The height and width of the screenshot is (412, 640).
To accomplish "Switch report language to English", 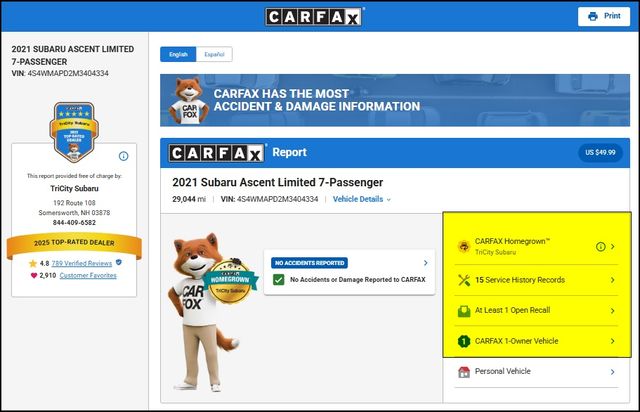I will pyautogui.click(x=178, y=54).
